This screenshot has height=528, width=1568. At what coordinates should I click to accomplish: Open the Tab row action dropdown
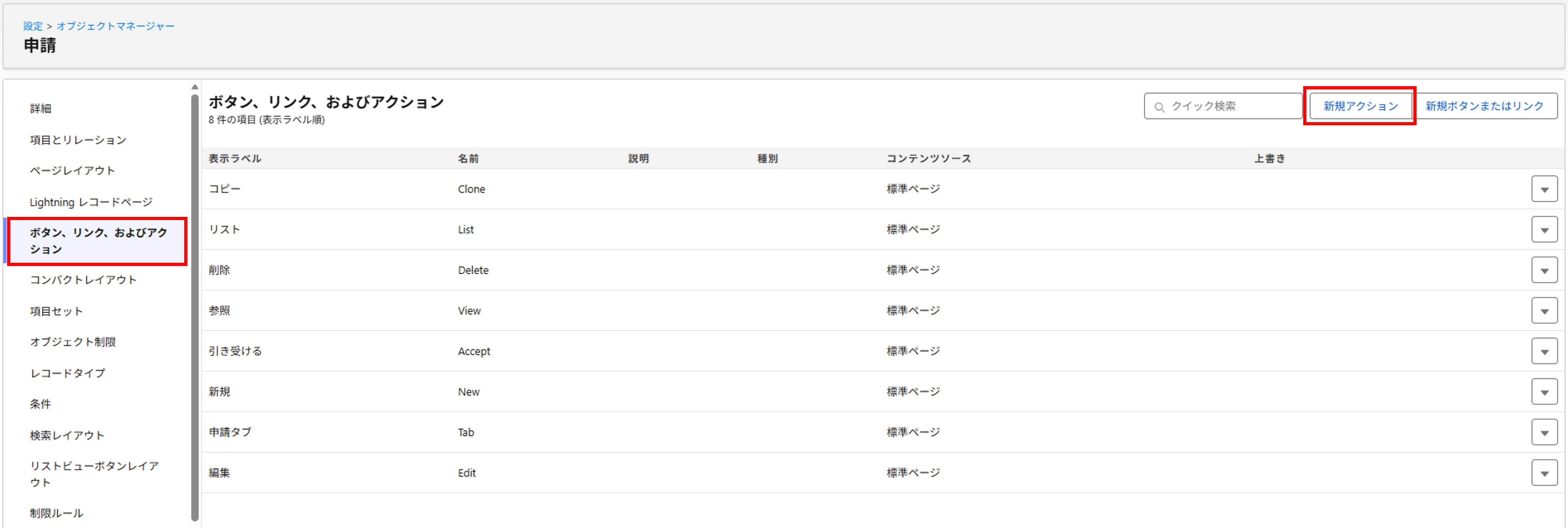pyautogui.click(x=1544, y=433)
